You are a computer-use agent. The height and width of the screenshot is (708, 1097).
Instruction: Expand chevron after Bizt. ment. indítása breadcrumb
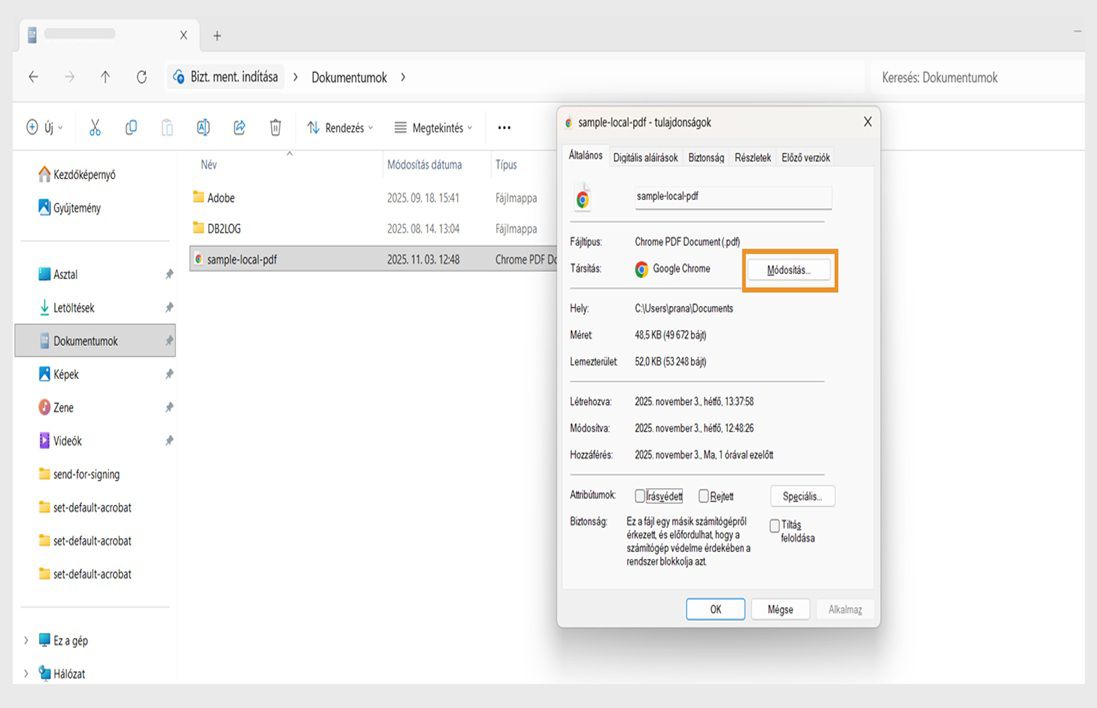click(295, 77)
